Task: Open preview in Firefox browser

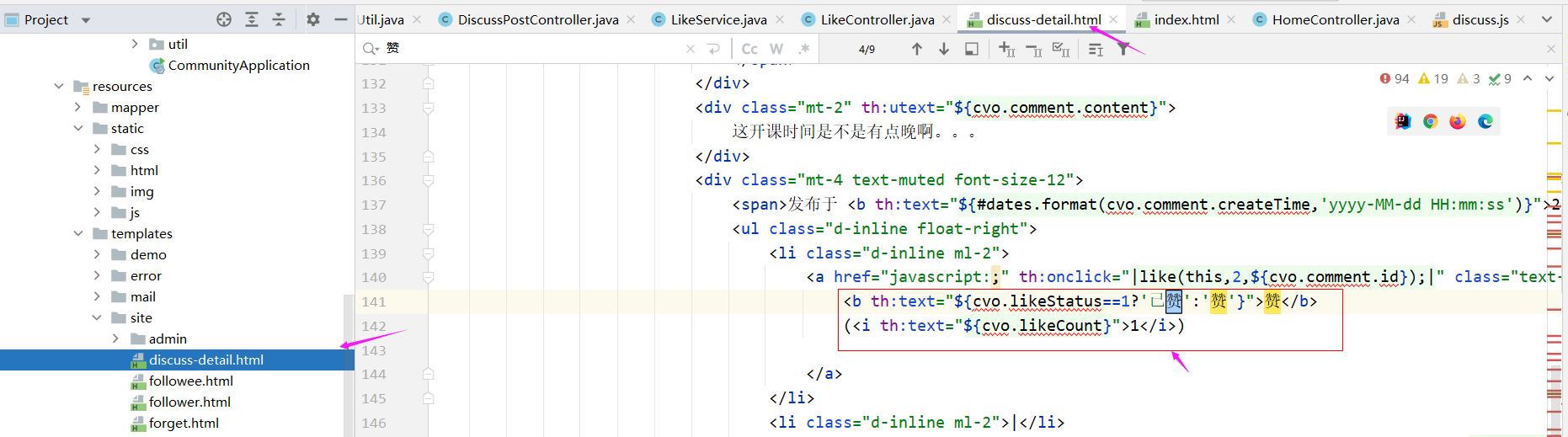Action: pyautogui.click(x=1458, y=121)
